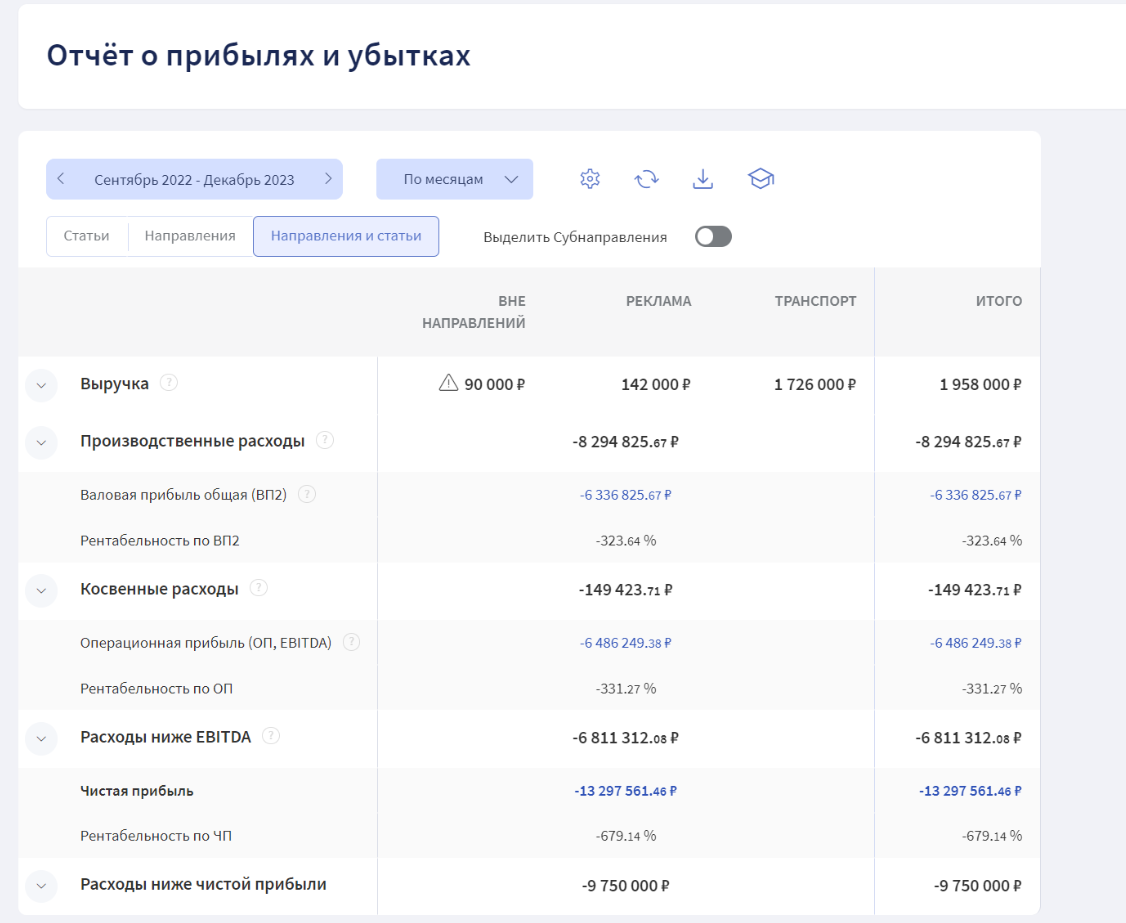1126x923 pixels.
Task: Expand Расходы ниже чистой прибыли row
Action: (41, 886)
